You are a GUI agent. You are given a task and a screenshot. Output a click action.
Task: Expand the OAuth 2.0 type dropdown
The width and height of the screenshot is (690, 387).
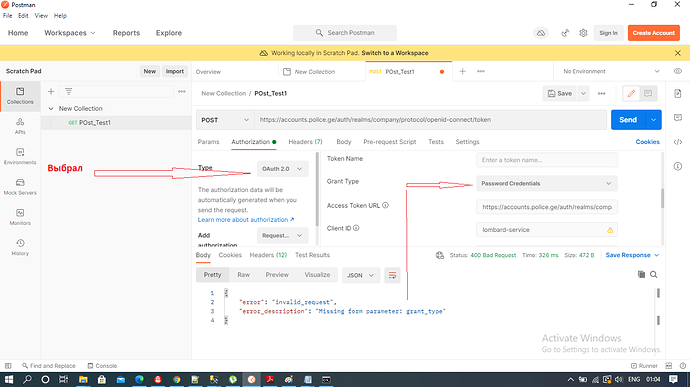pos(282,169)
